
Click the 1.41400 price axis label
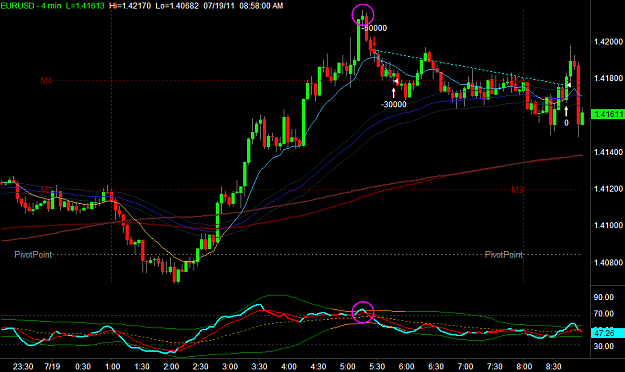[608, 152]
